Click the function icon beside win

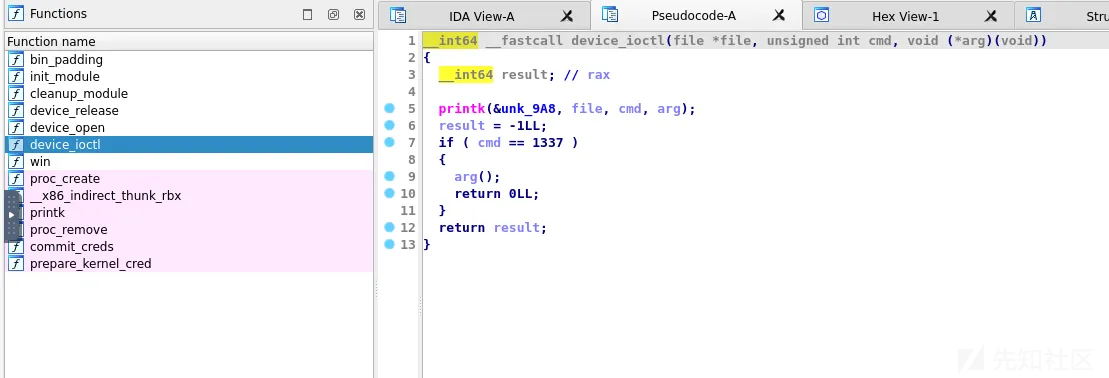tap(16, 161)
